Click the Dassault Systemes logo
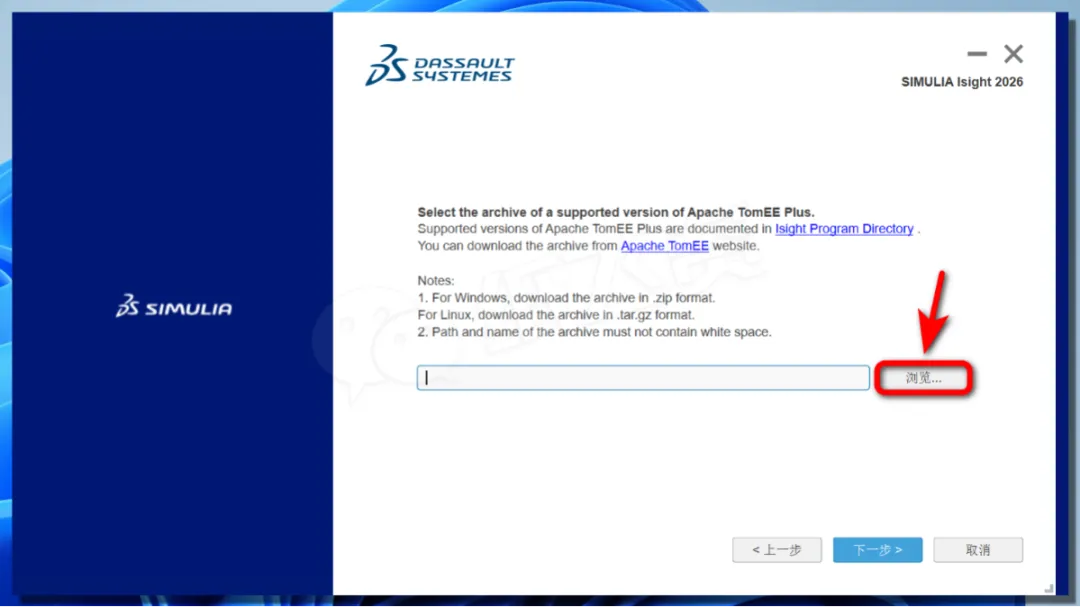The height and width of the screenshot is (607, 1080). coord(439,65)
